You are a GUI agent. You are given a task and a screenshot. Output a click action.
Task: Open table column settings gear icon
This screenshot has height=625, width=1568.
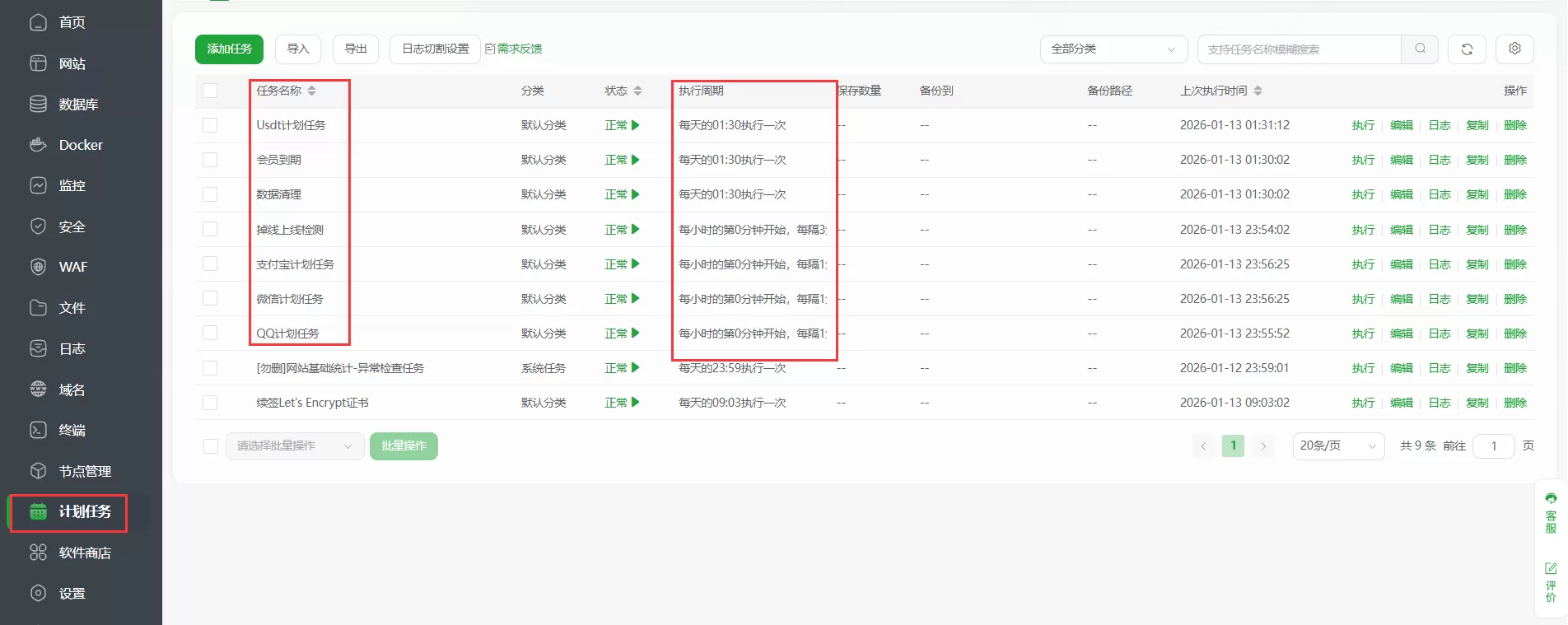click(1514, 49)
